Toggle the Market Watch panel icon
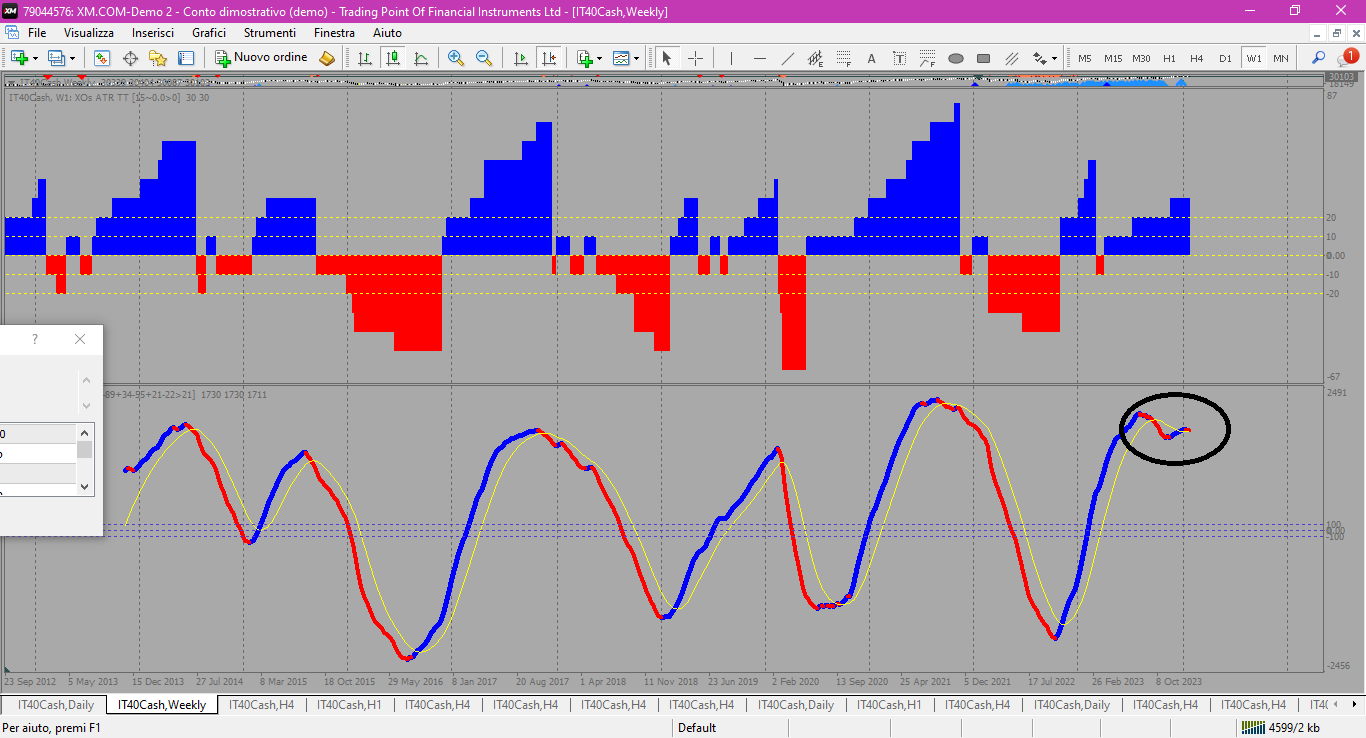Image resolution: width=1366 pixels, height=738 pixels. pyautogui.click(x=102, y=58)
